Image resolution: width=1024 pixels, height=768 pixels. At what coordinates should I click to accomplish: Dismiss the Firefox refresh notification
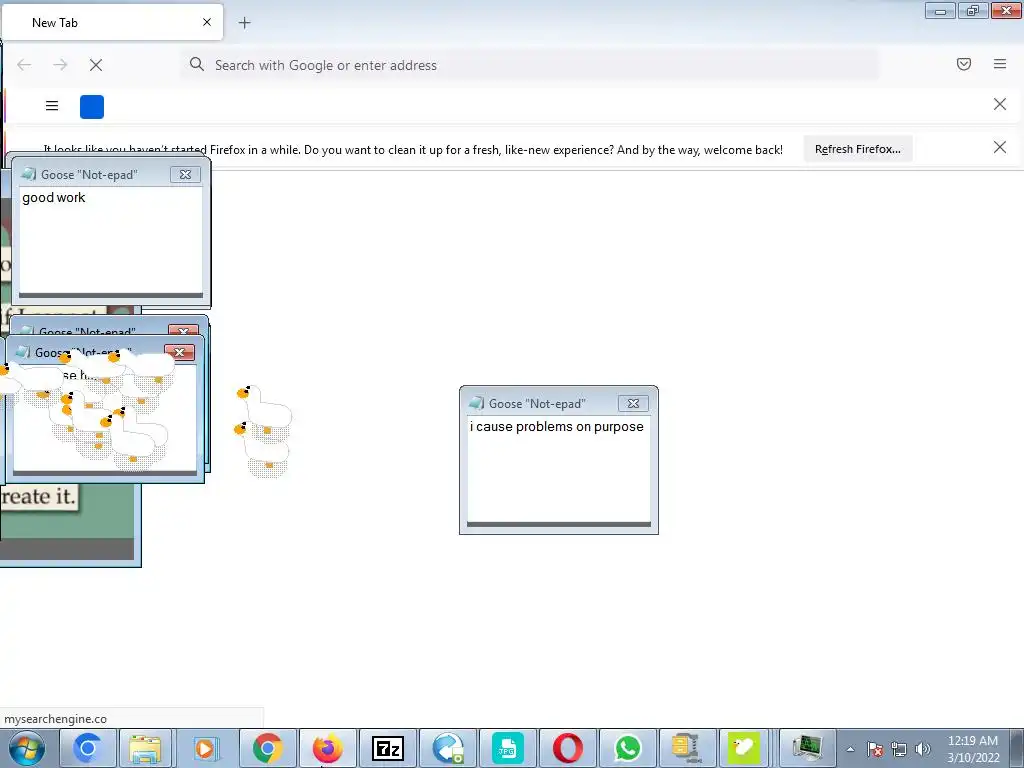click(1000, 148)
